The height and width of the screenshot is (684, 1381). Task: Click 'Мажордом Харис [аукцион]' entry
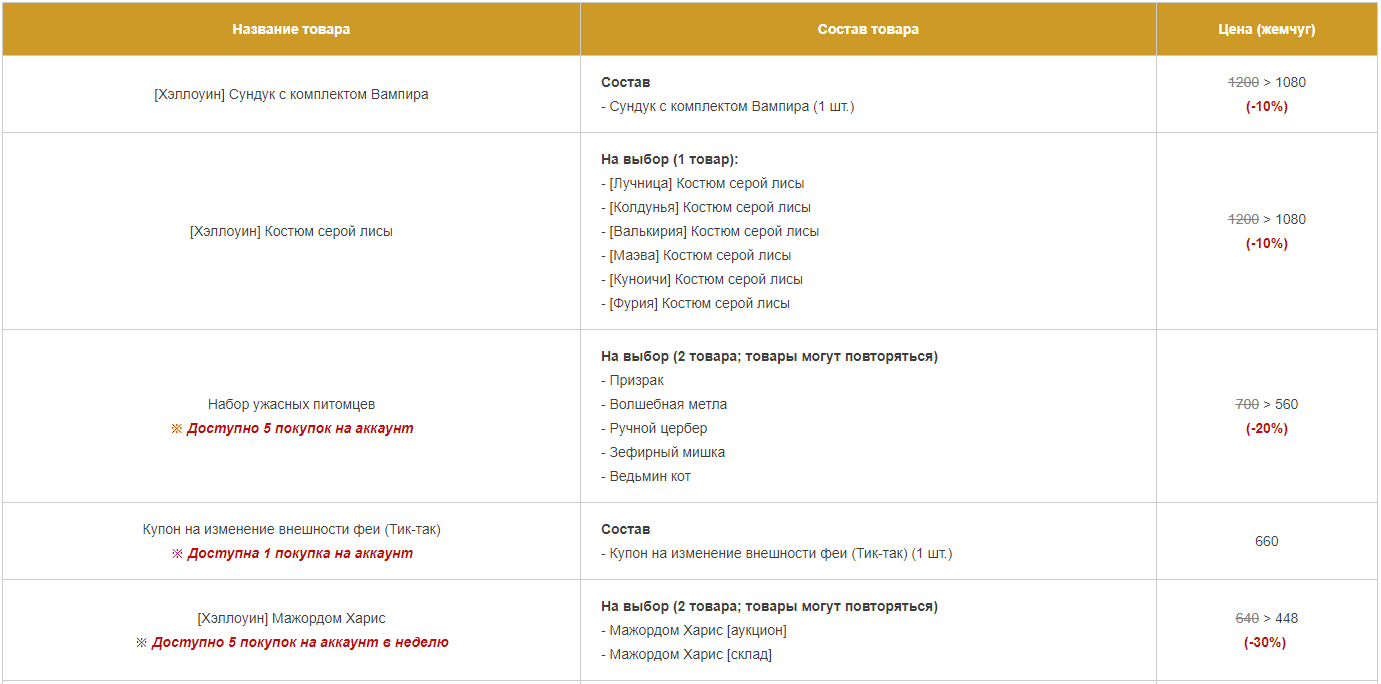tap(694, 630)
